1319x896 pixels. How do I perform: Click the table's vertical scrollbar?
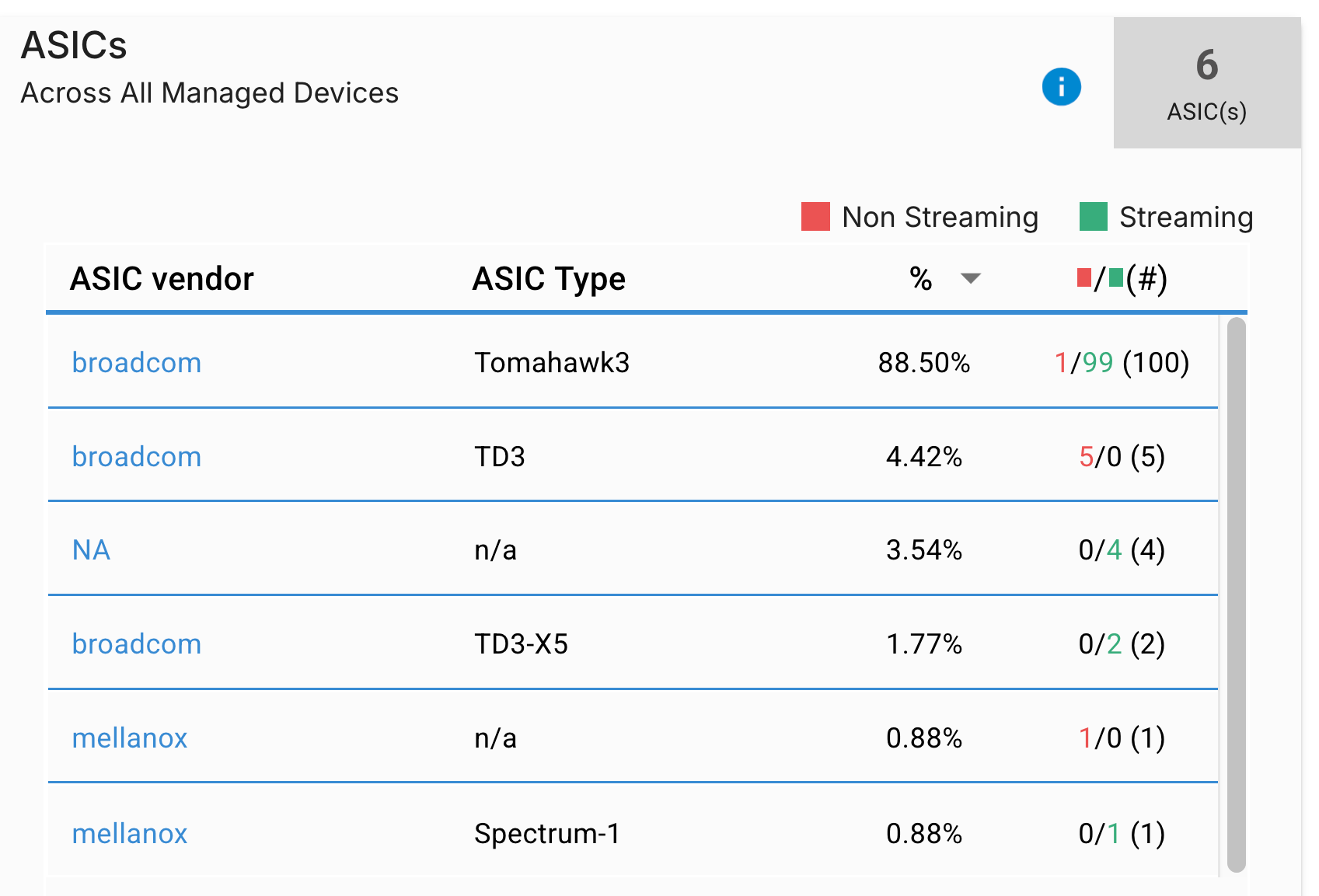pyautogui.click(x=1237, y=595)
